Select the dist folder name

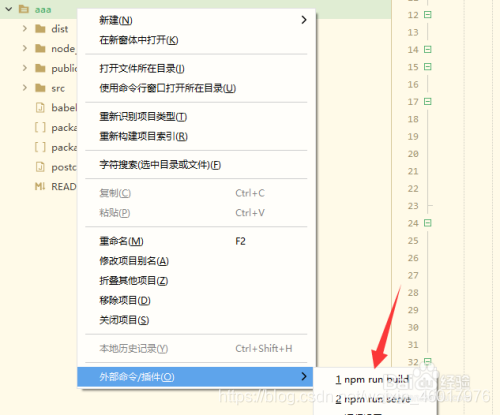[60, 29]
